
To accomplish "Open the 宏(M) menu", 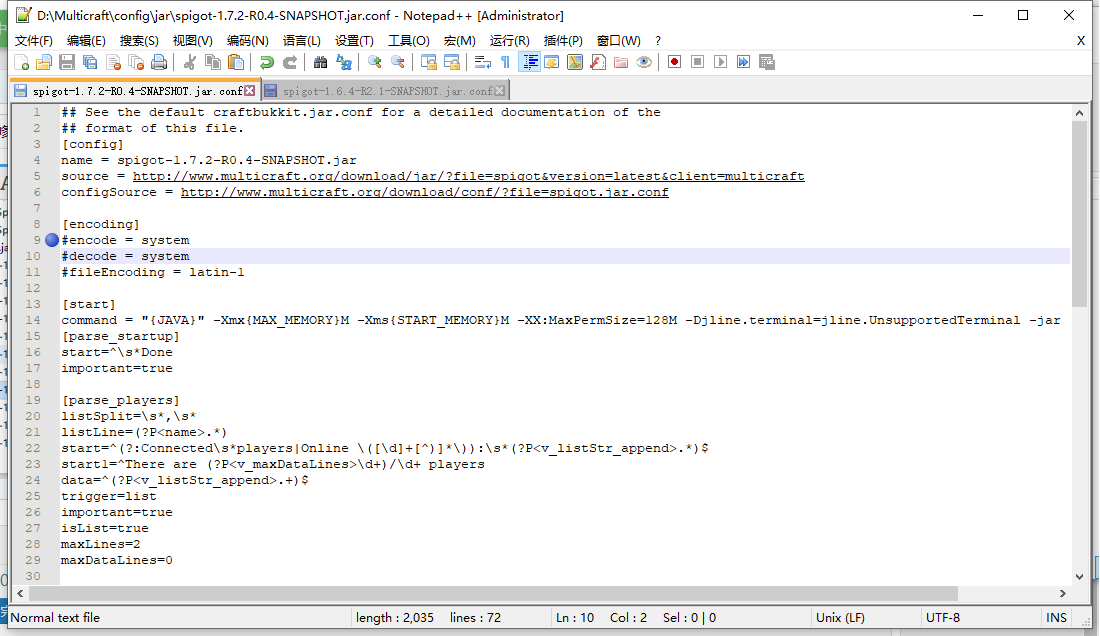I will (460, 41).
